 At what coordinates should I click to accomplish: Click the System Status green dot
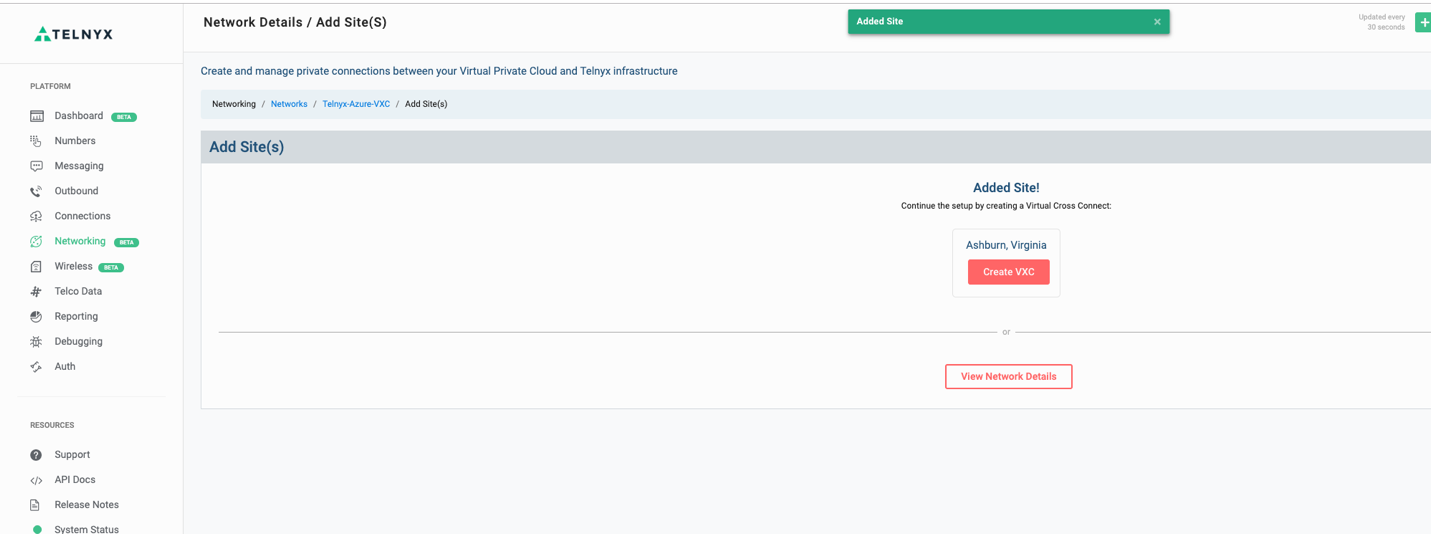37,529
